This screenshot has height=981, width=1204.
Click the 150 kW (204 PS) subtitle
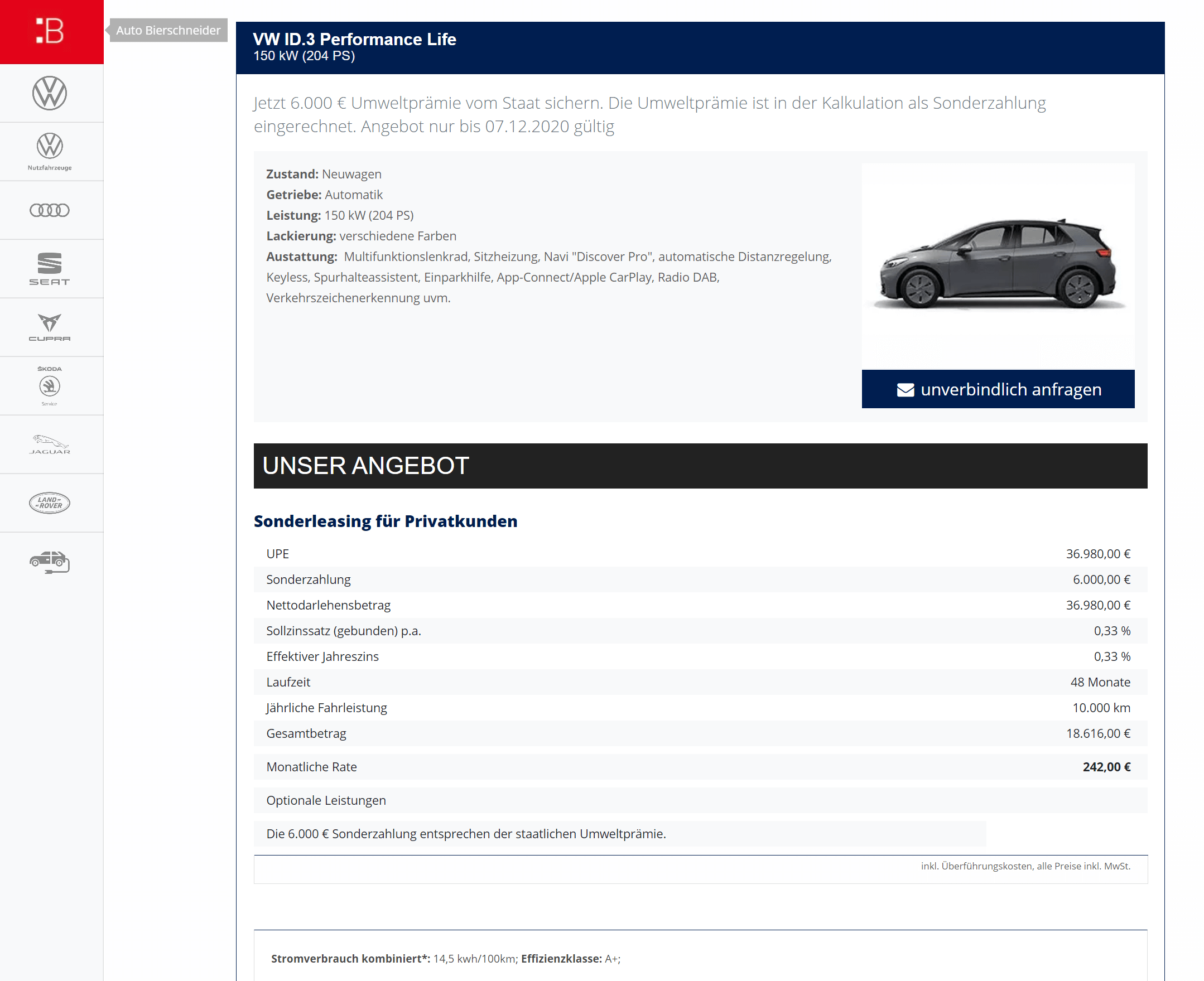coord(304,56)
